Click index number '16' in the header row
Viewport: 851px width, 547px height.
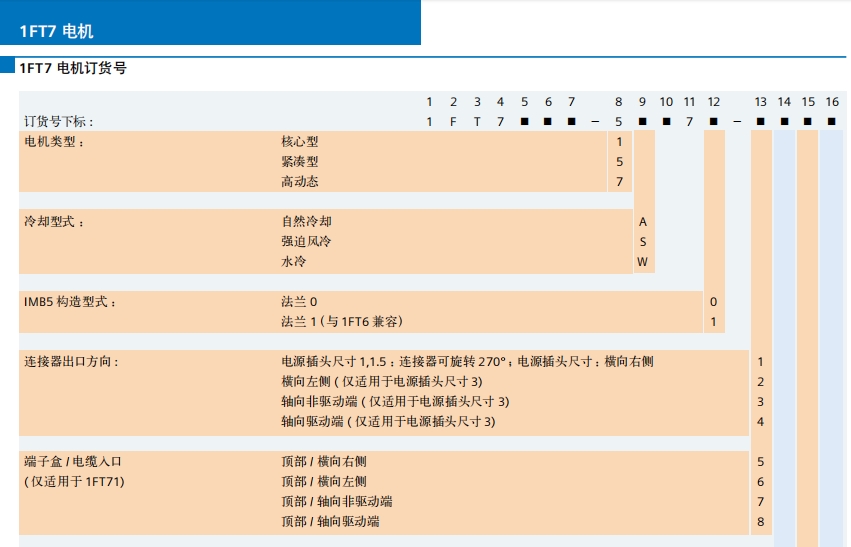832,102
